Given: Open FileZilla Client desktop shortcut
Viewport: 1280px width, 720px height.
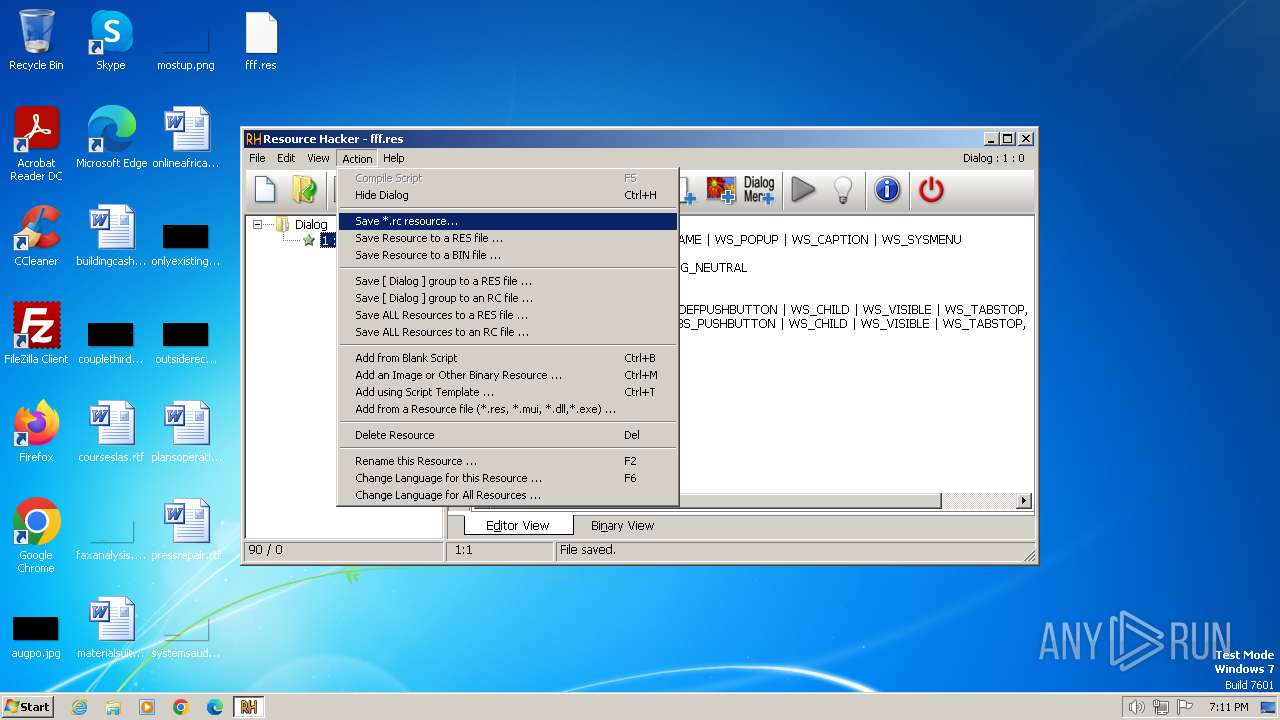Looking at the screenshot, I should pyautogui.click(x=36, y=335).
